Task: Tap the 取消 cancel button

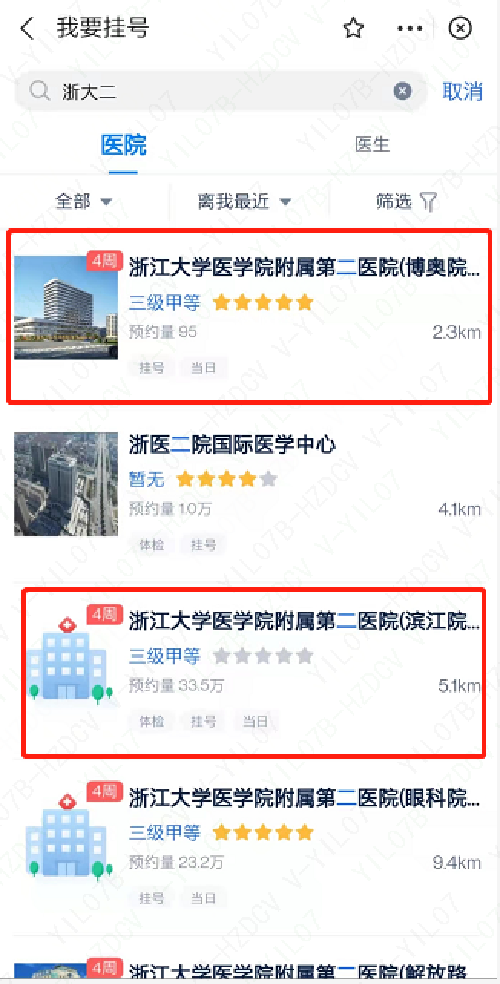Action: coord(462,92)
